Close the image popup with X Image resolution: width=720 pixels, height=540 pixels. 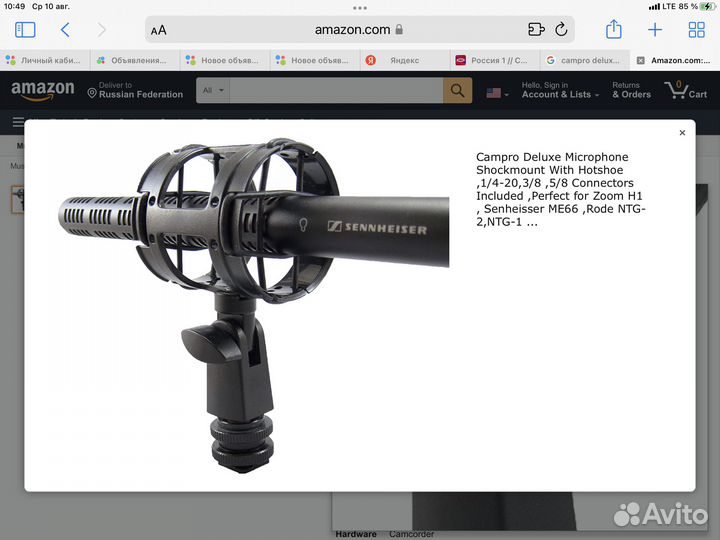tap(682, 133)
